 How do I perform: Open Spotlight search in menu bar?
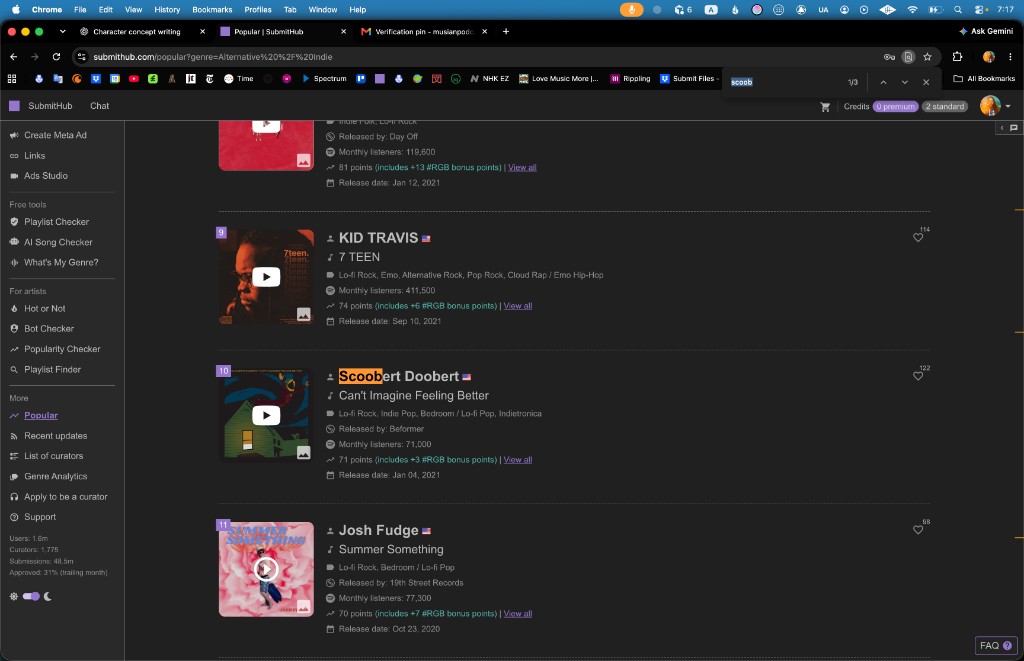coord(957,10)
